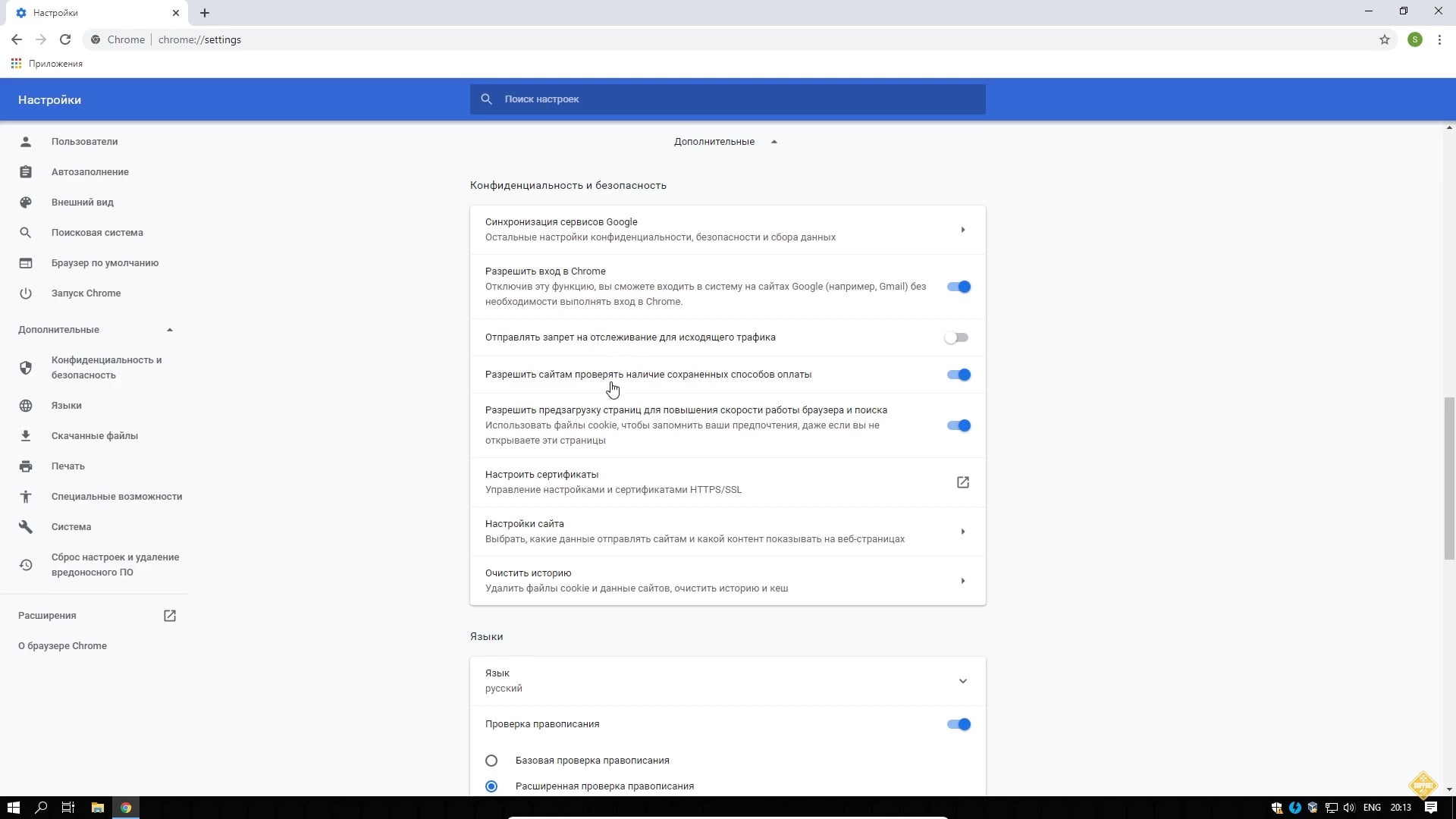The image size is (1456, 819).
Task: Click the palette icon beside Внешний вид
Action: point(26,202)
